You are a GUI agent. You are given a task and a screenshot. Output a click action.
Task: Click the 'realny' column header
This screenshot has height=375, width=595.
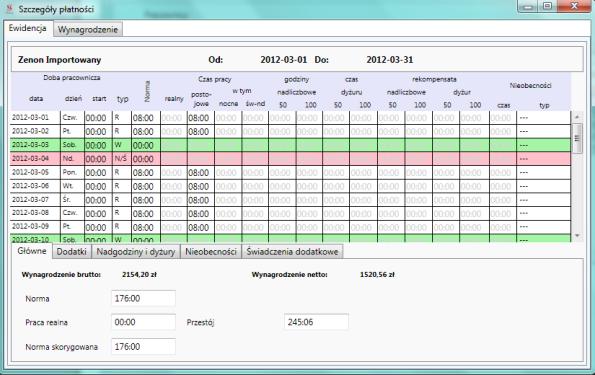click(174, 99)
